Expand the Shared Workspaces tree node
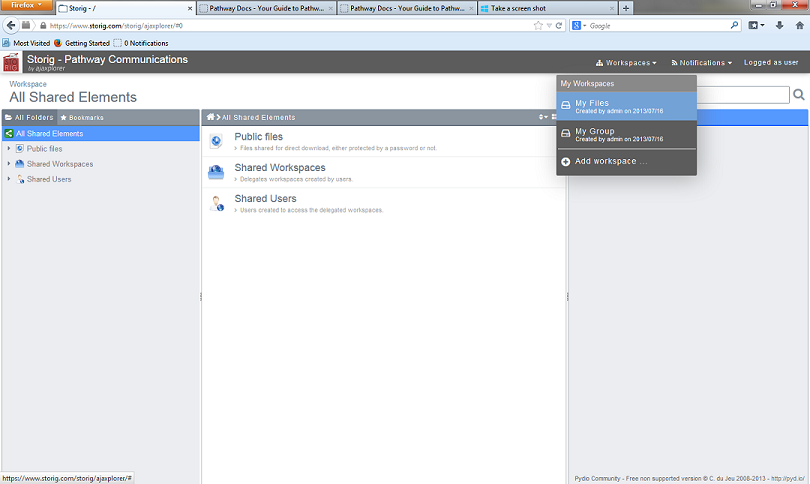This screenshot has height=484, width=810. [9, 164]
